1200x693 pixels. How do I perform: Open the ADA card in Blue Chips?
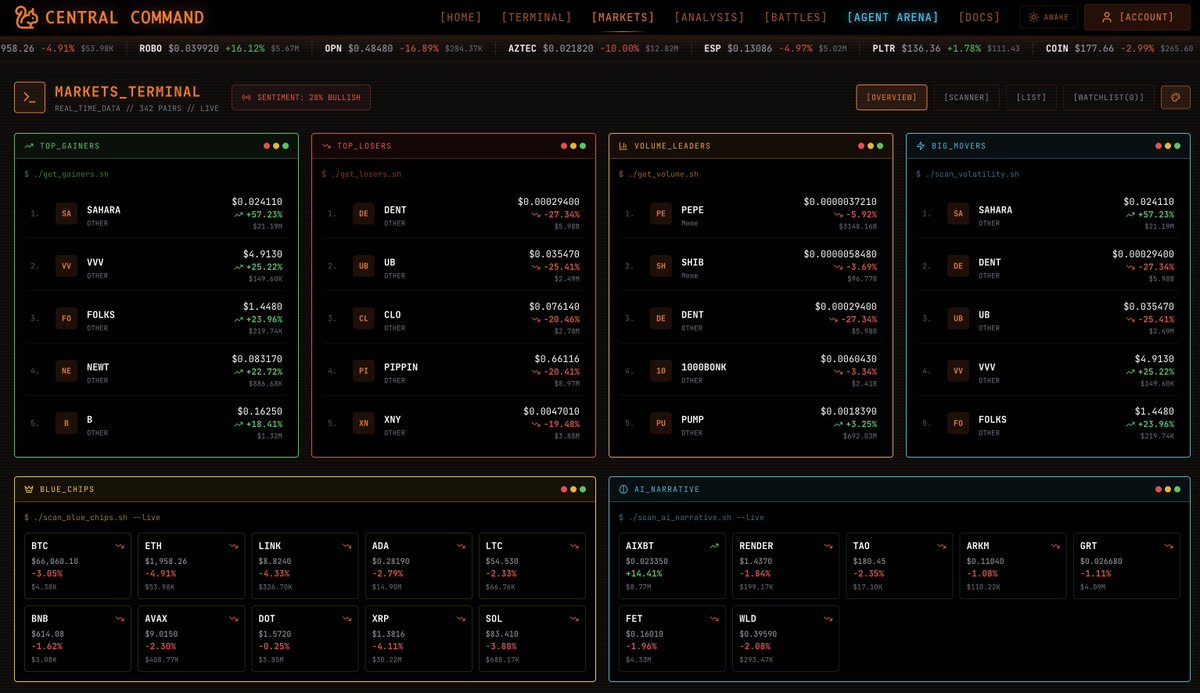point(419,566)
